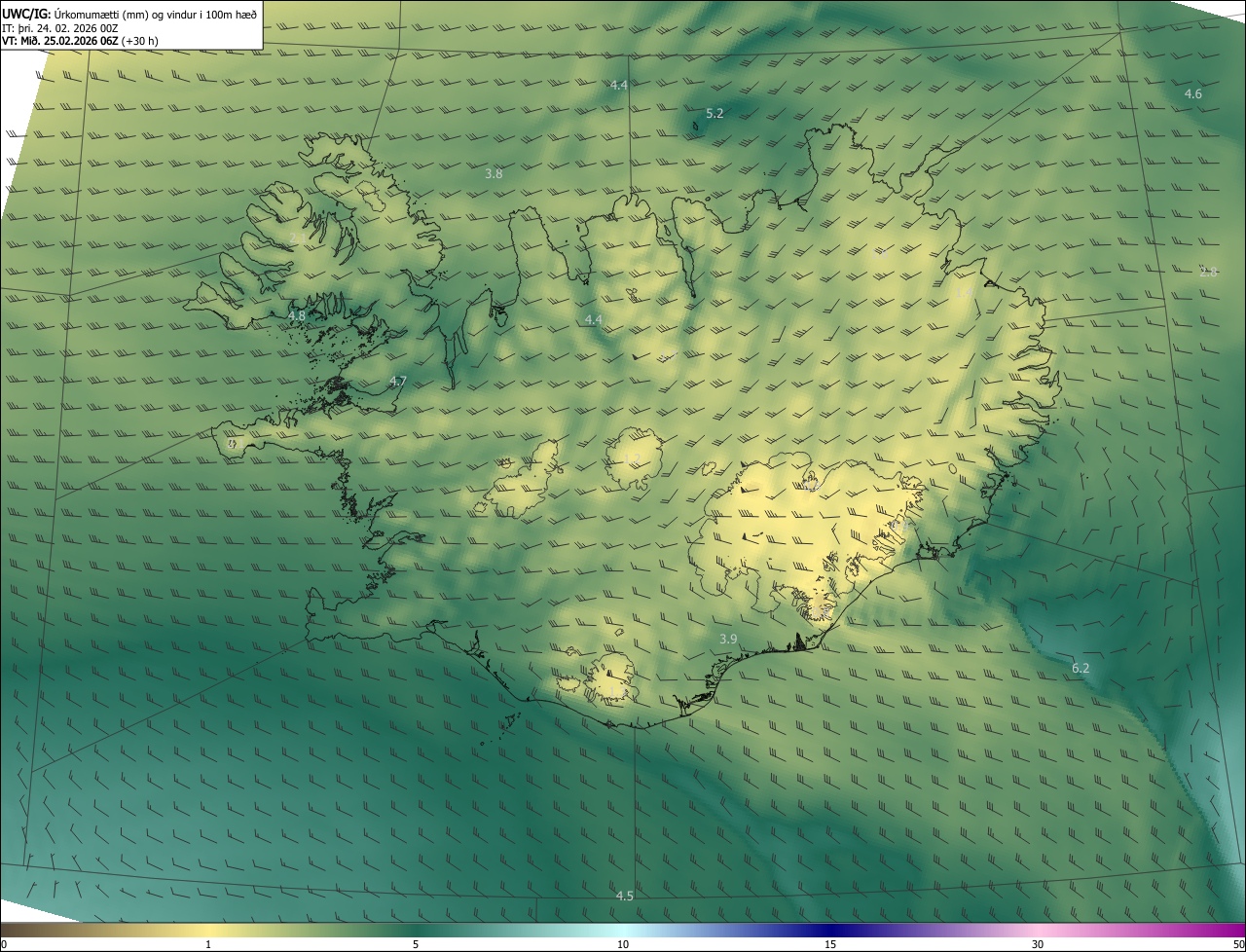Click the 5 tick on the color scale
This screenshot has width=1246, height=952.
pos(416,945)
